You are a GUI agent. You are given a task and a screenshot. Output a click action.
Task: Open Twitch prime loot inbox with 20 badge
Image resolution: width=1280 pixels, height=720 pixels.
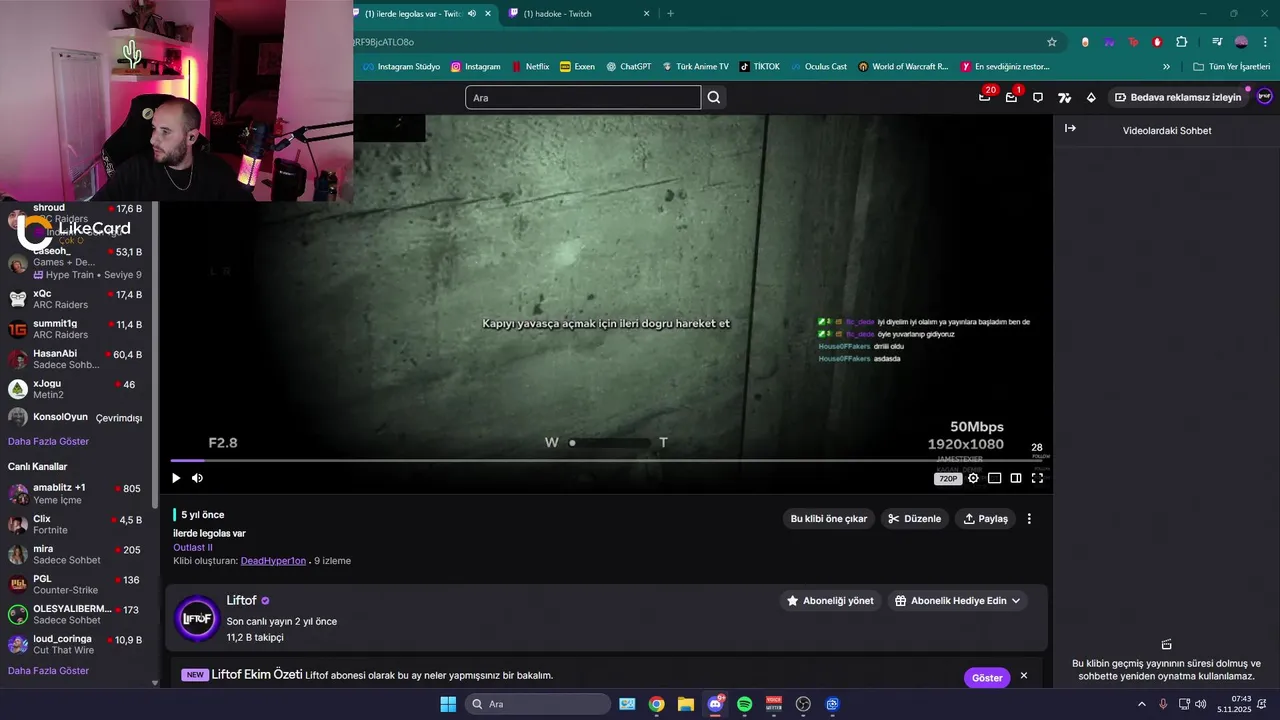tap(985, 97)
